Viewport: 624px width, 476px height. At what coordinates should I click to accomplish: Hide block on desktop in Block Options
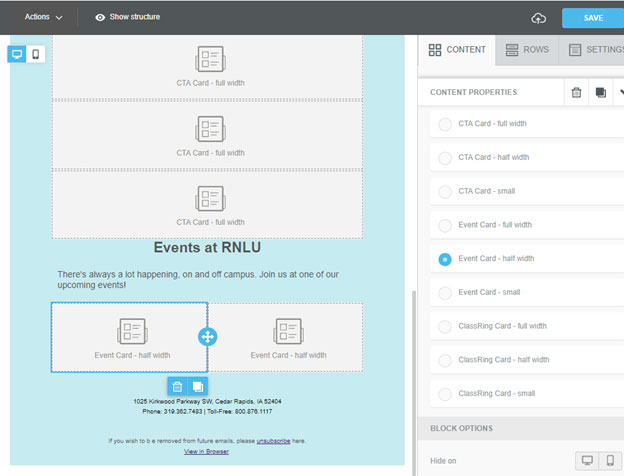(587, 461)
